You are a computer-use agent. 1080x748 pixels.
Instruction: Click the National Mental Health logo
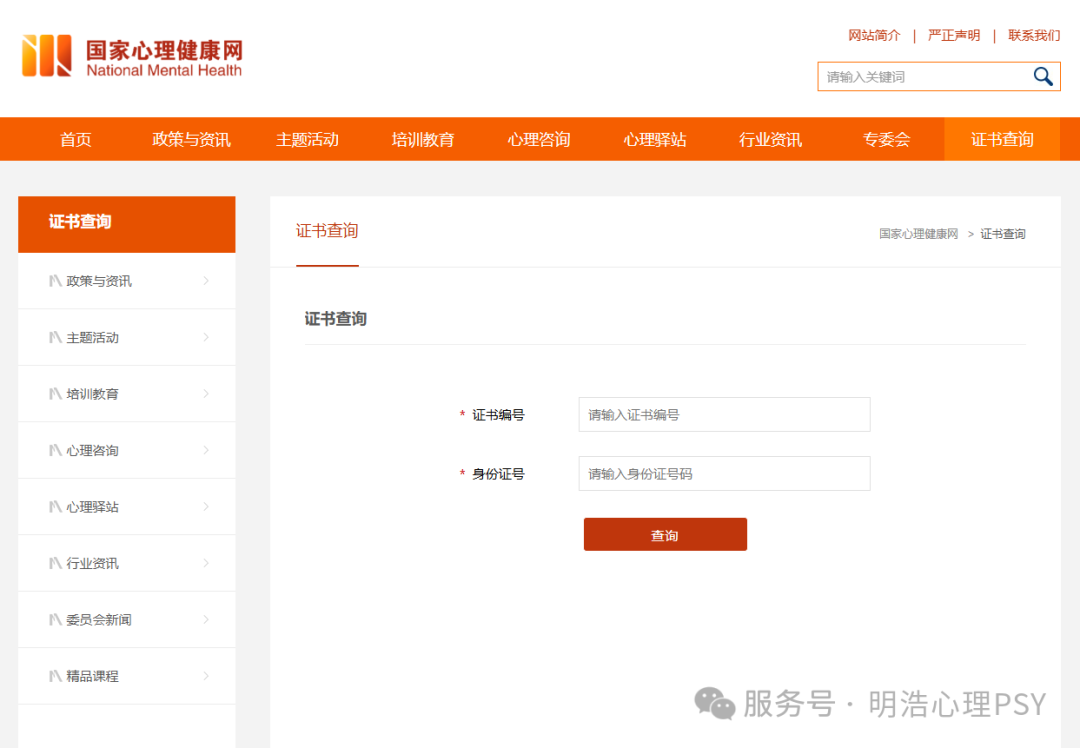tap(132, 56)
